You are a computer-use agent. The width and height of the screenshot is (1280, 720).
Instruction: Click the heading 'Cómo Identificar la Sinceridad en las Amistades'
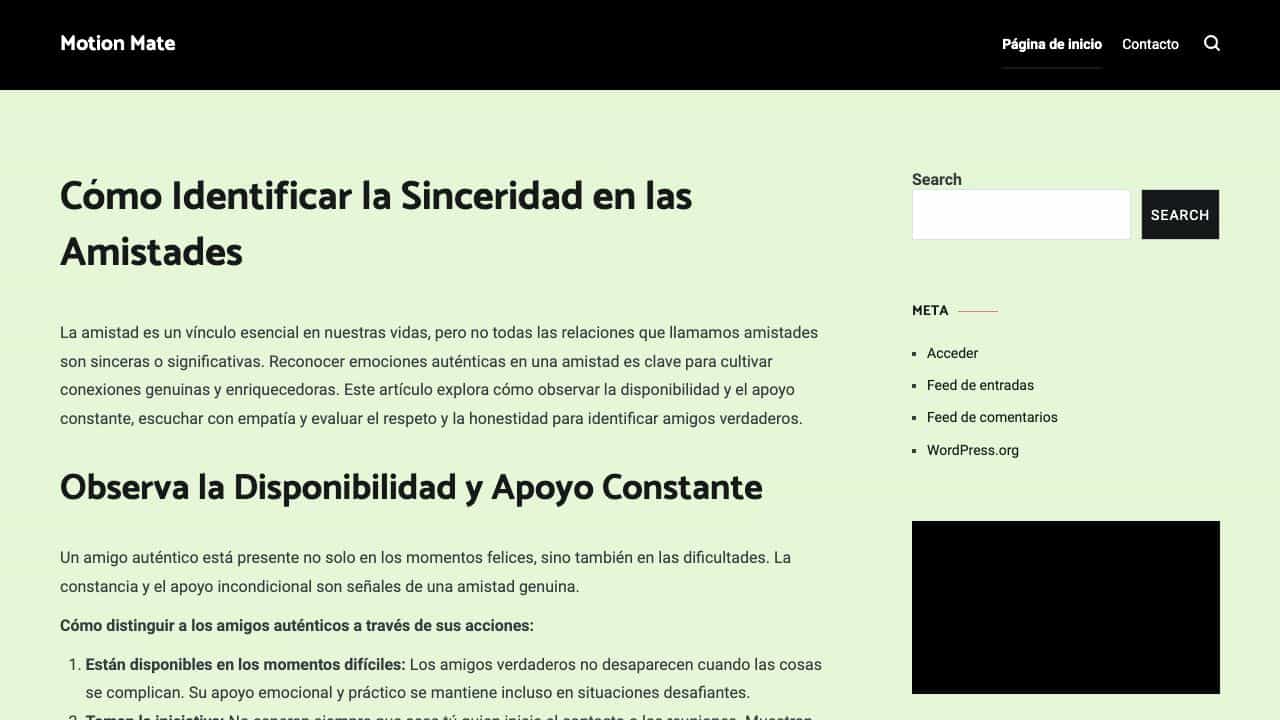click(x=376, y=223)
